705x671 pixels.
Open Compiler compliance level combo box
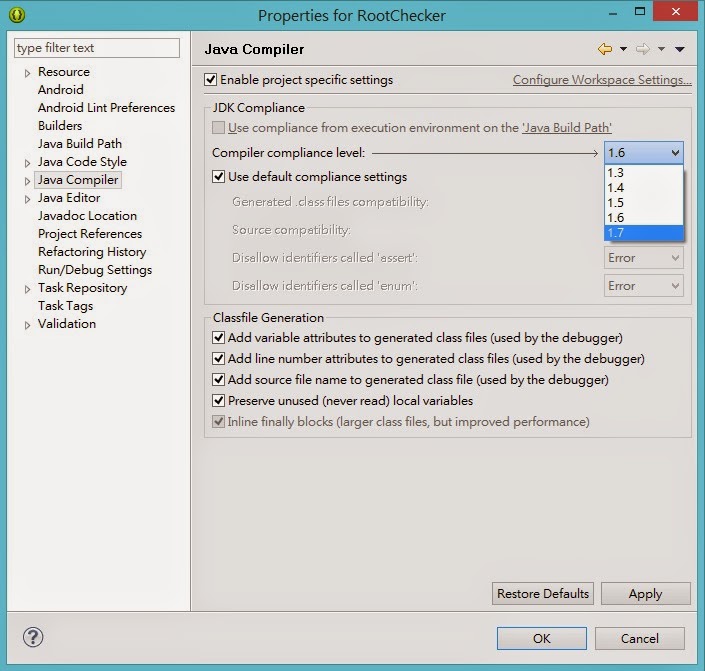644,153
